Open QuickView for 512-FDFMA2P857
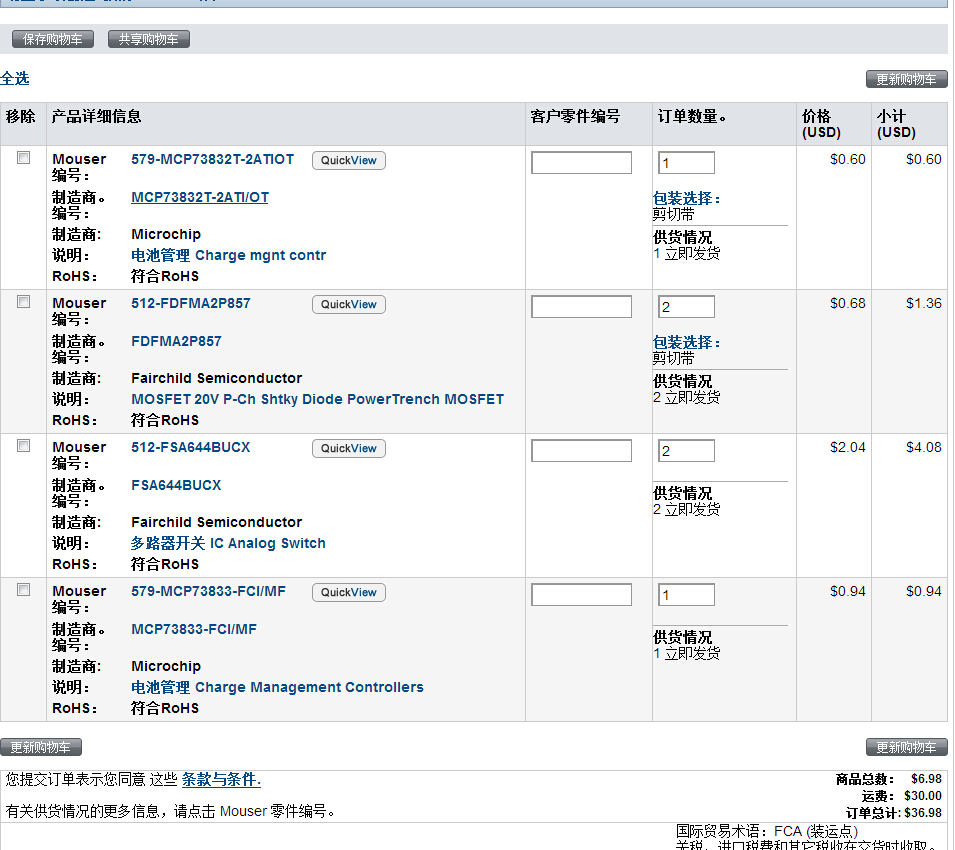Screen dimensions: 955x850 coord(349,304)
